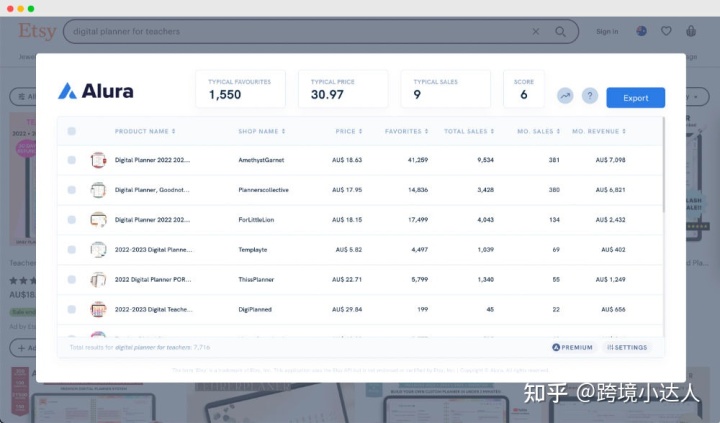
Task: Toggle the select-all checkbox in table header
Action: click(x=72, y=131)
